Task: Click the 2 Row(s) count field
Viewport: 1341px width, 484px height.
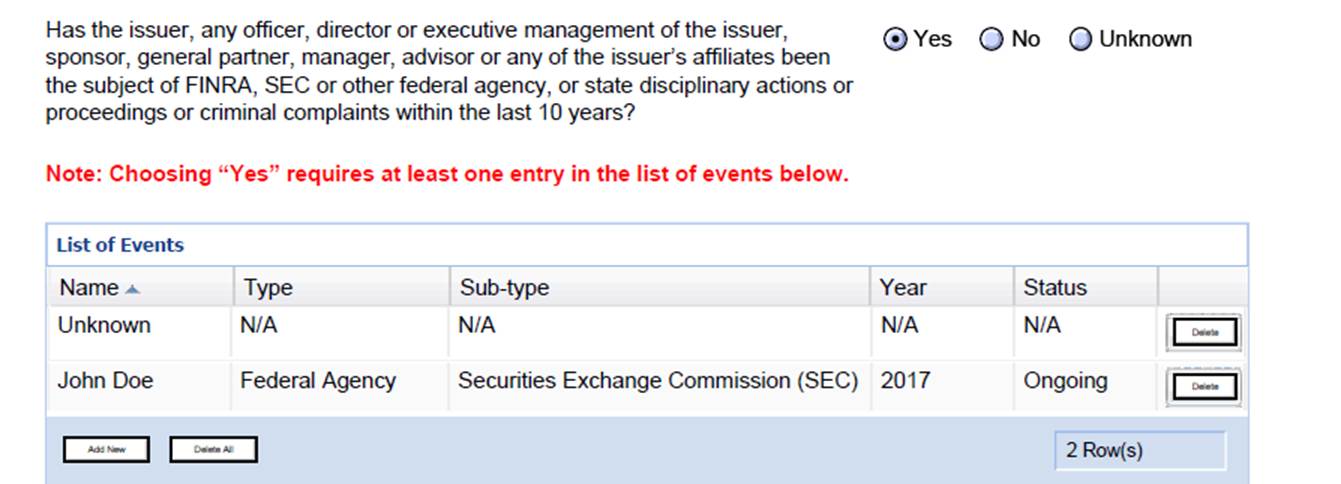Action: point(1140,450)
